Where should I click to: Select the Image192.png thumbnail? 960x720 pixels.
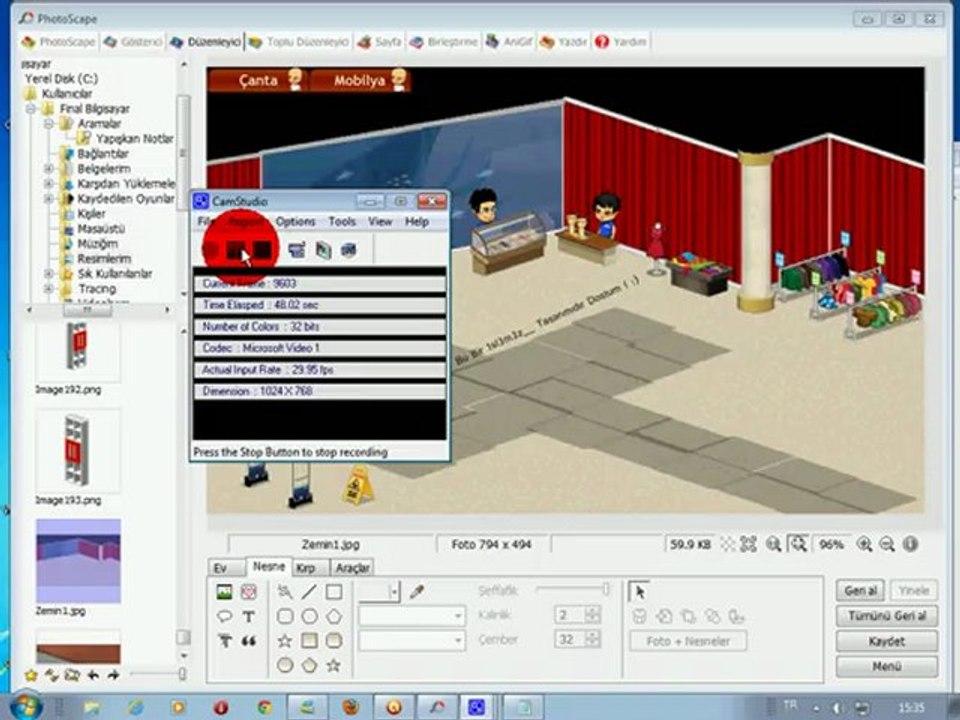(77, 350)
